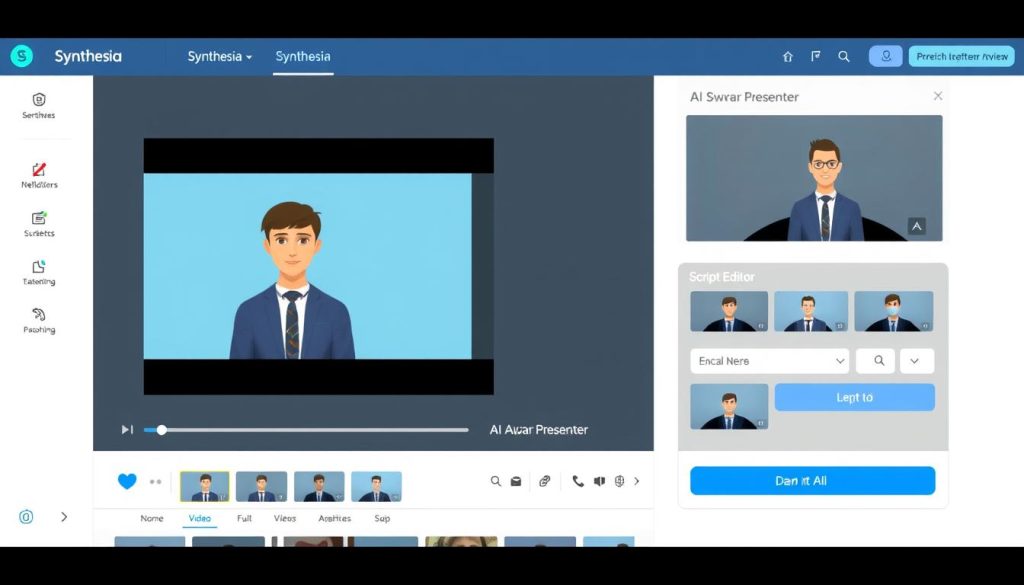Toggle the heart favorite icon
This screenshot has height=585, width=1024.
click(x=126, y=481)
